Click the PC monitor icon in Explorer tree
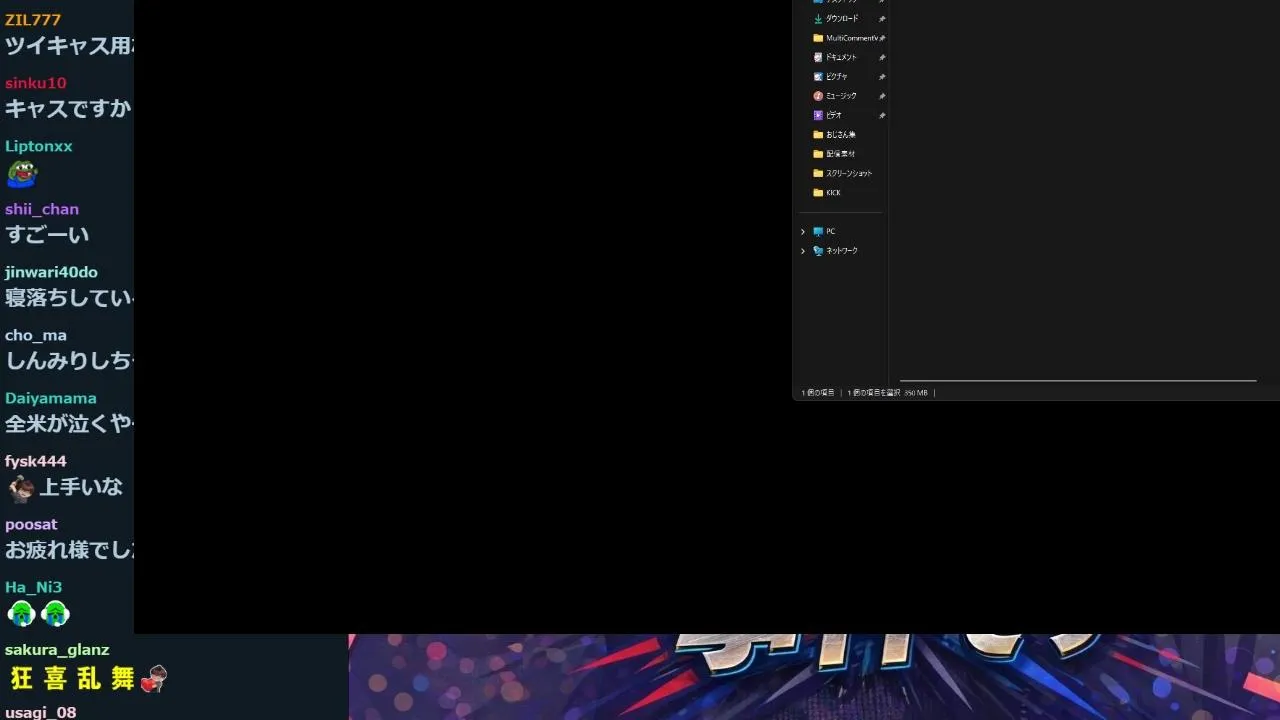This screenshot has width=1280, height=720. coord(818,231)
